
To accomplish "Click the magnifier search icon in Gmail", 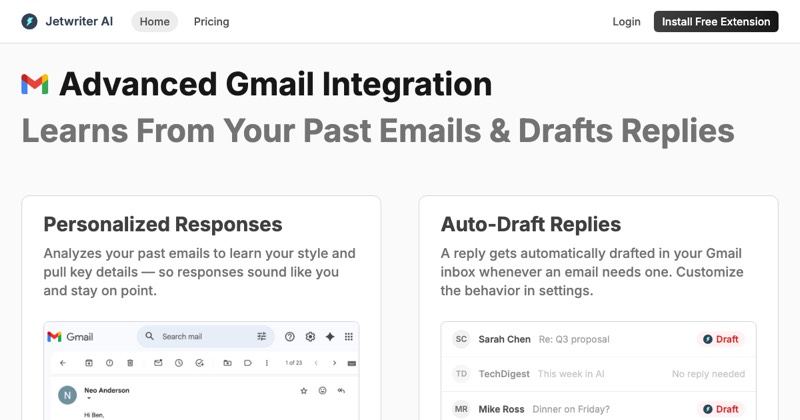I will 149,336.
